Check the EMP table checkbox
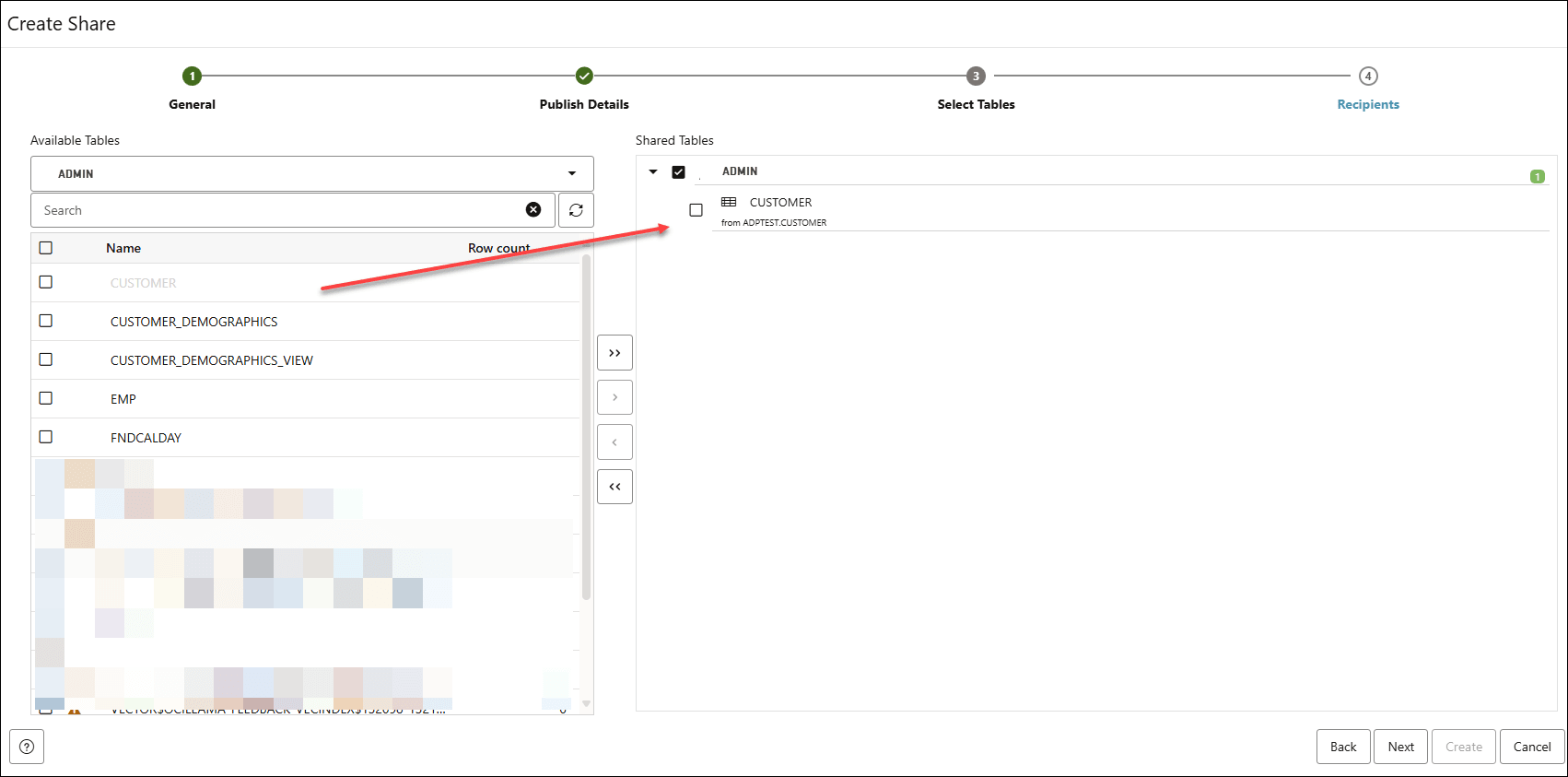The width and height of the screenshot is (1568, 777). (x=46, y=398)
